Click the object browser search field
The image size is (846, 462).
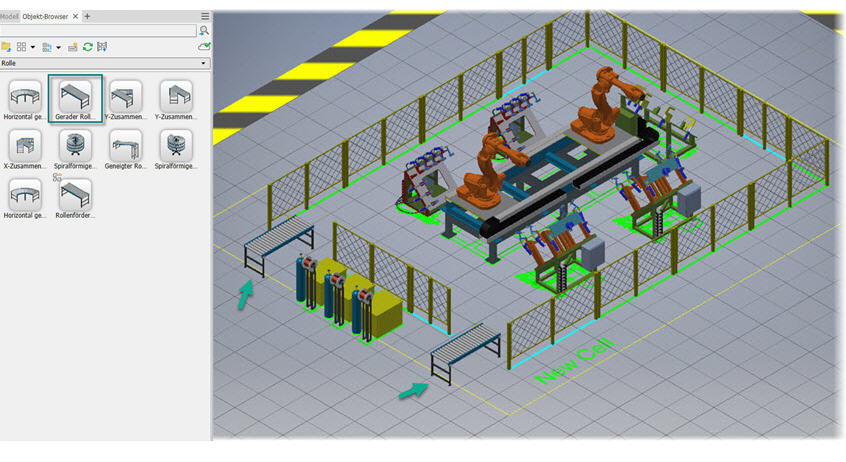pyautogui.click(x=98, y=30)
